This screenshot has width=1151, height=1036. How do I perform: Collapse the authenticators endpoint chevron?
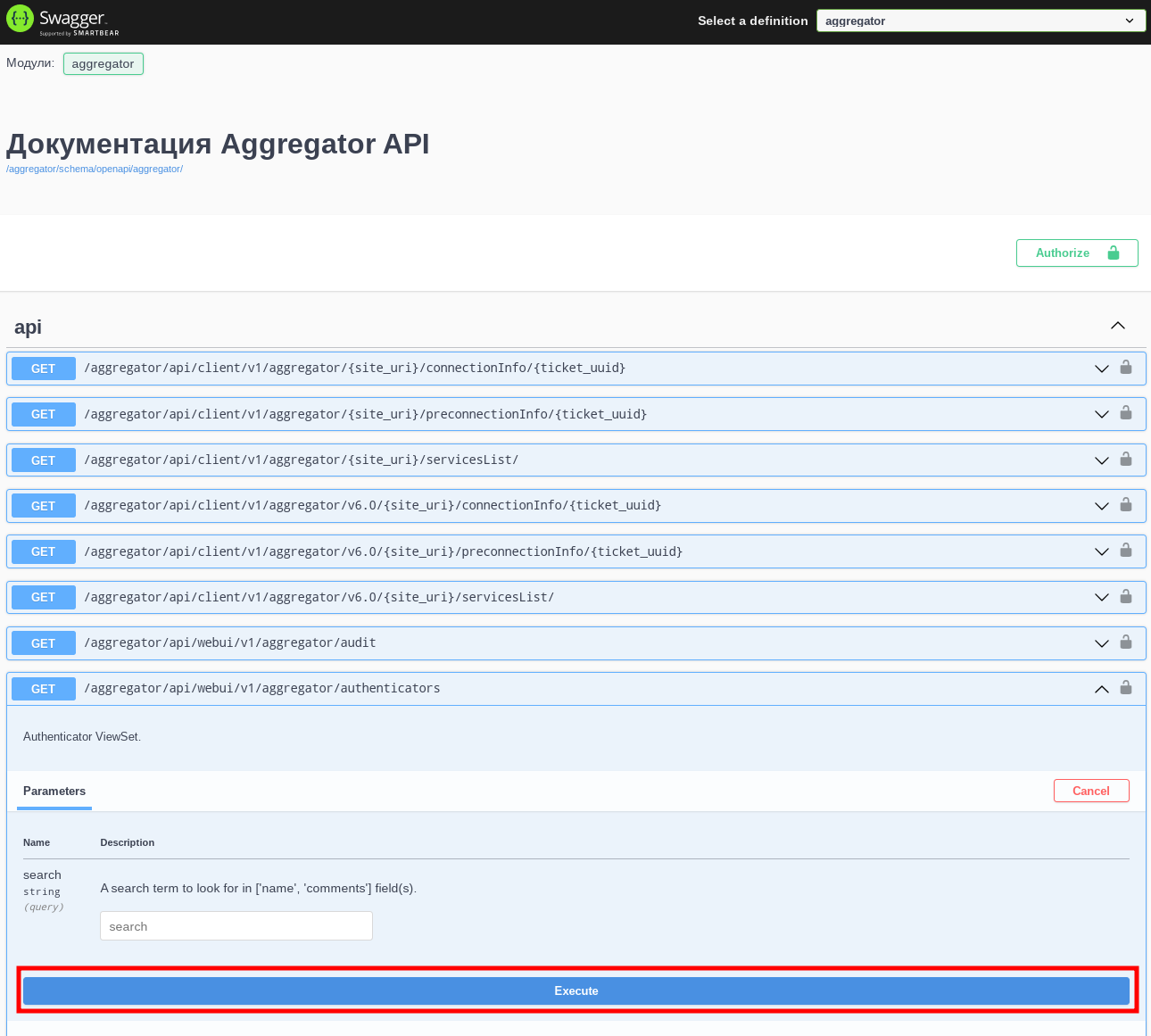[x=1102, y=689]
